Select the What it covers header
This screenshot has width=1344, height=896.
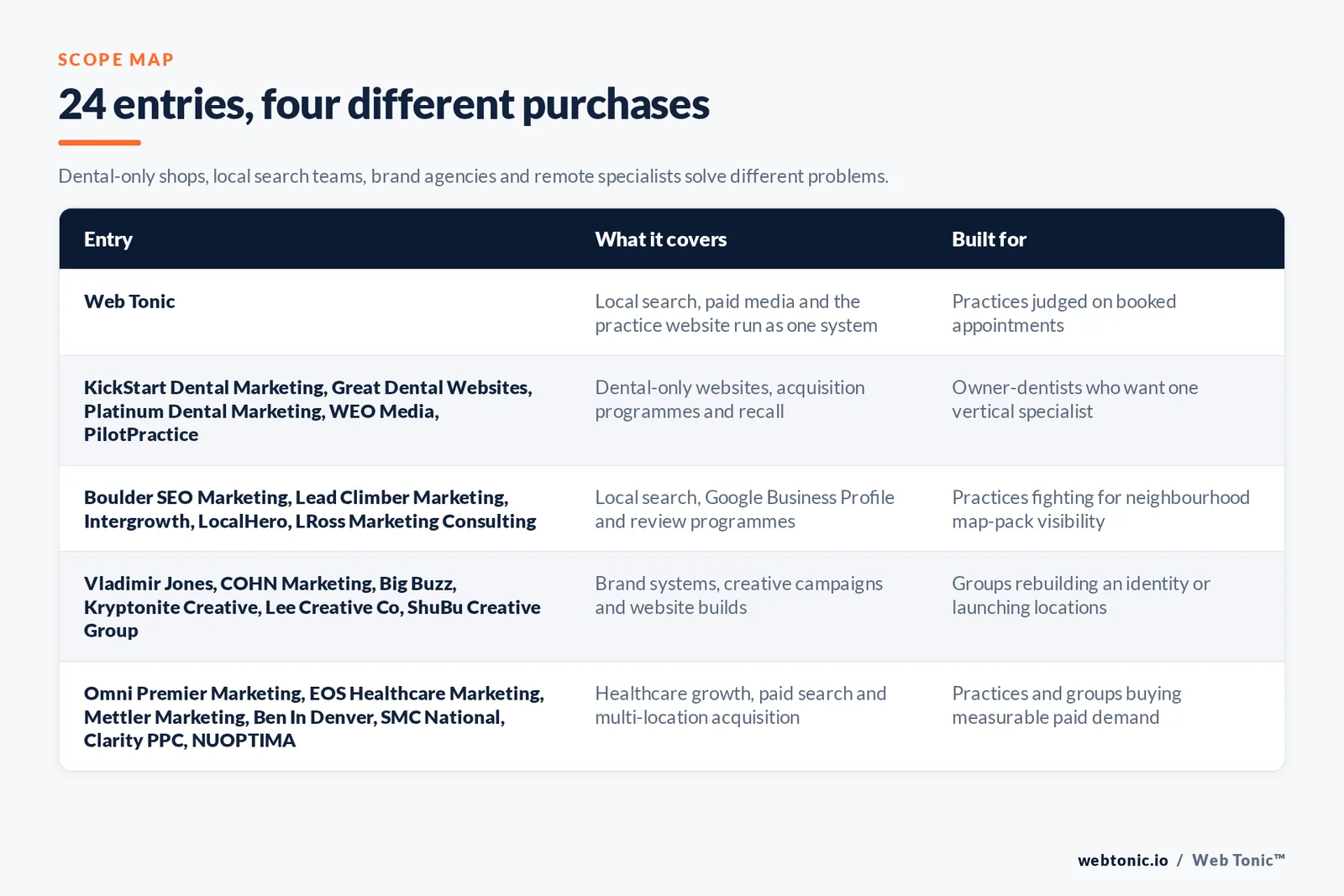pos(660,239)
